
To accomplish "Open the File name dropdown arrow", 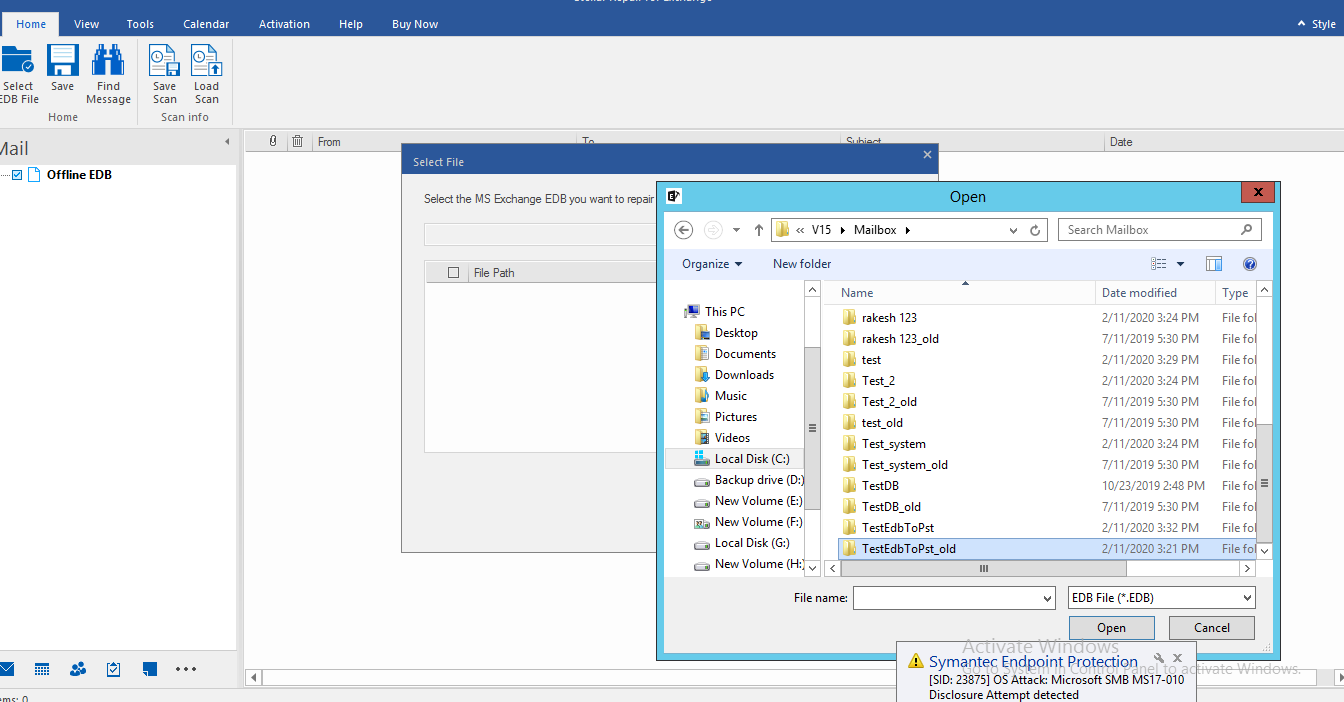I will point(1047,598).
